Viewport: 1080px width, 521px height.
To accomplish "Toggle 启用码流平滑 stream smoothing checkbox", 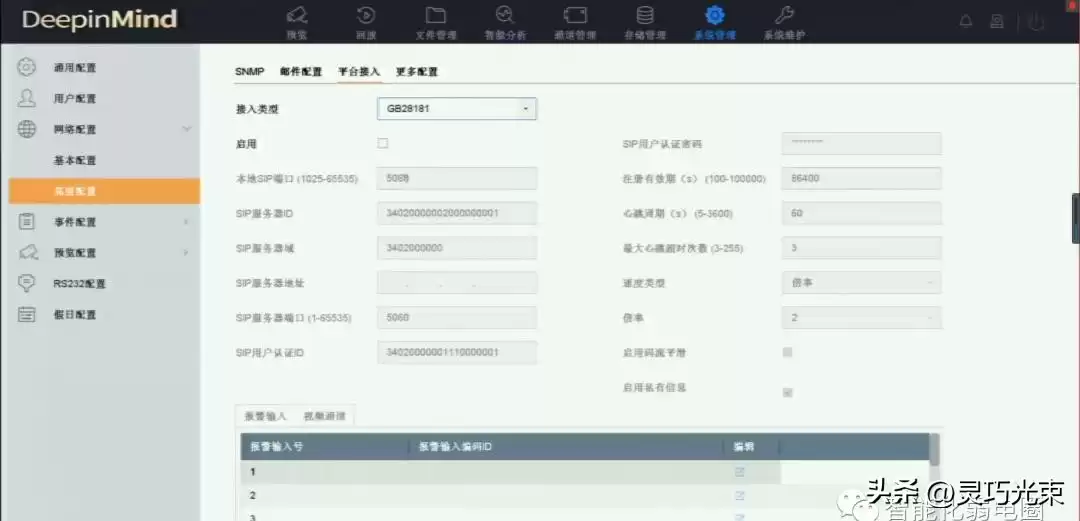I will coord(788,352).
